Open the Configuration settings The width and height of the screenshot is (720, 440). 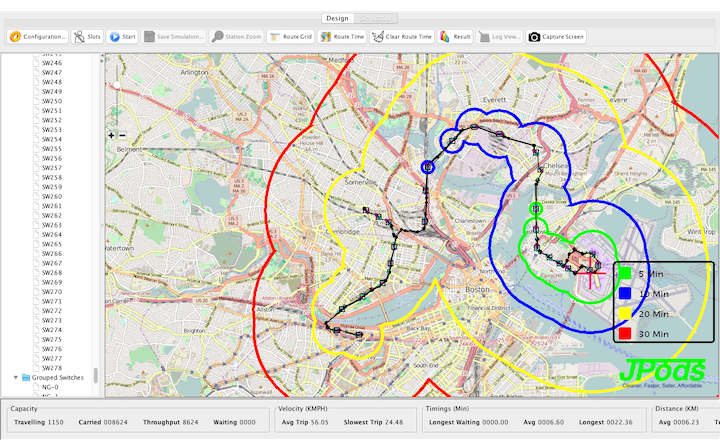tap(38, 37)
